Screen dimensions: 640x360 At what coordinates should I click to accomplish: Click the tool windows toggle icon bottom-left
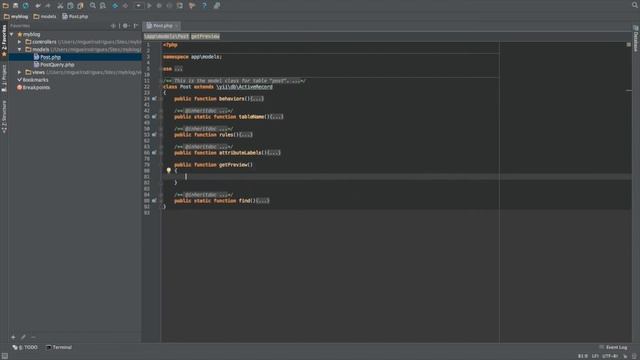click(4, 356)
